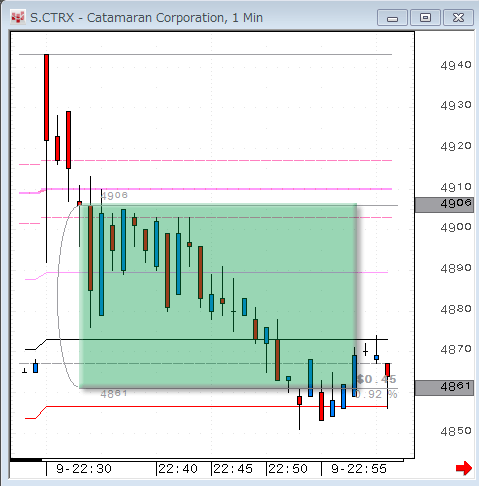This screenshot has width=479, height=486.
Task: Click the red scroll-right arrow at the bottom right
Action: coord(464,468)
